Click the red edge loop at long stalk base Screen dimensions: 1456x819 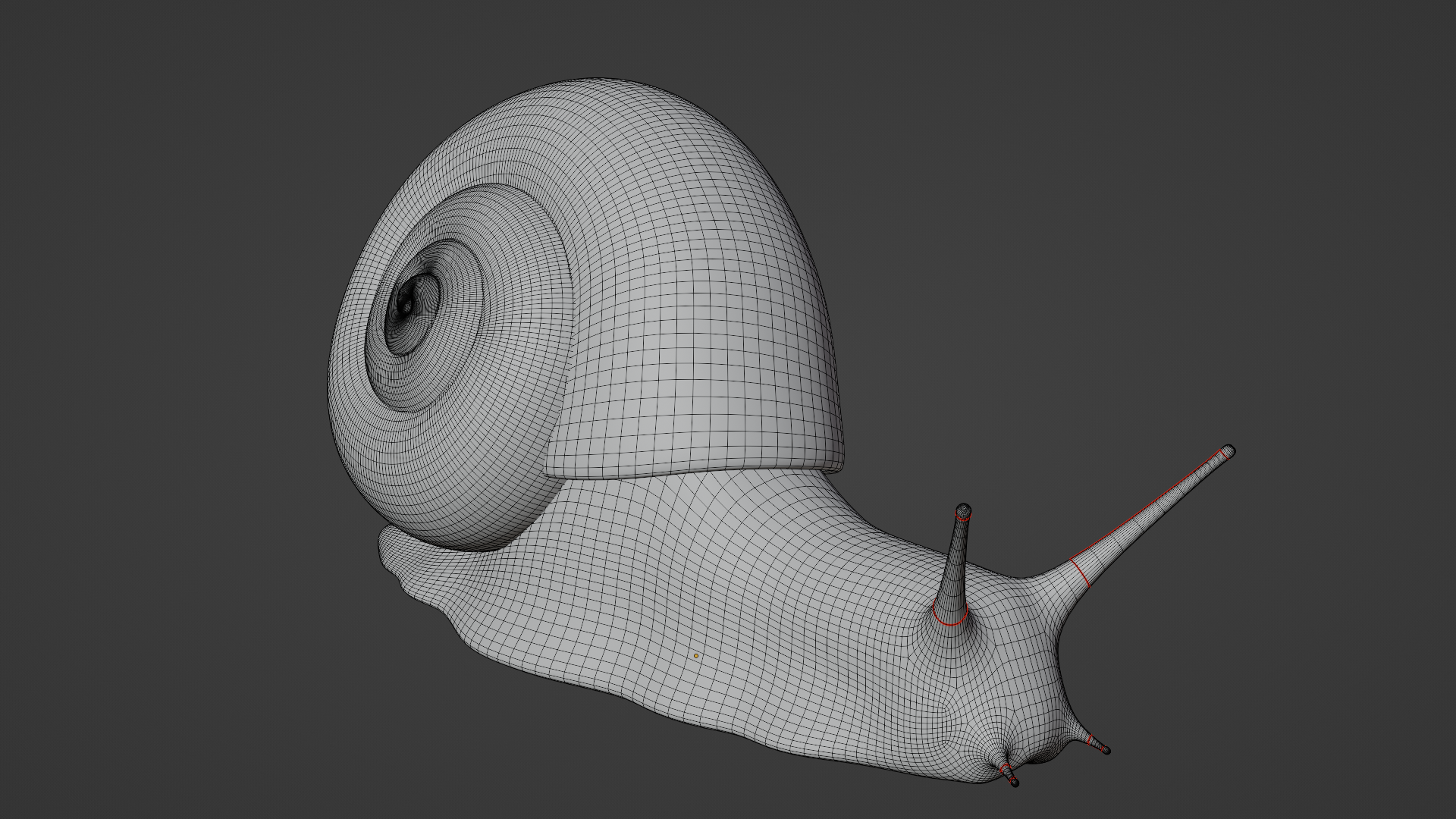pyautogui.click(x=1080, y=573)
